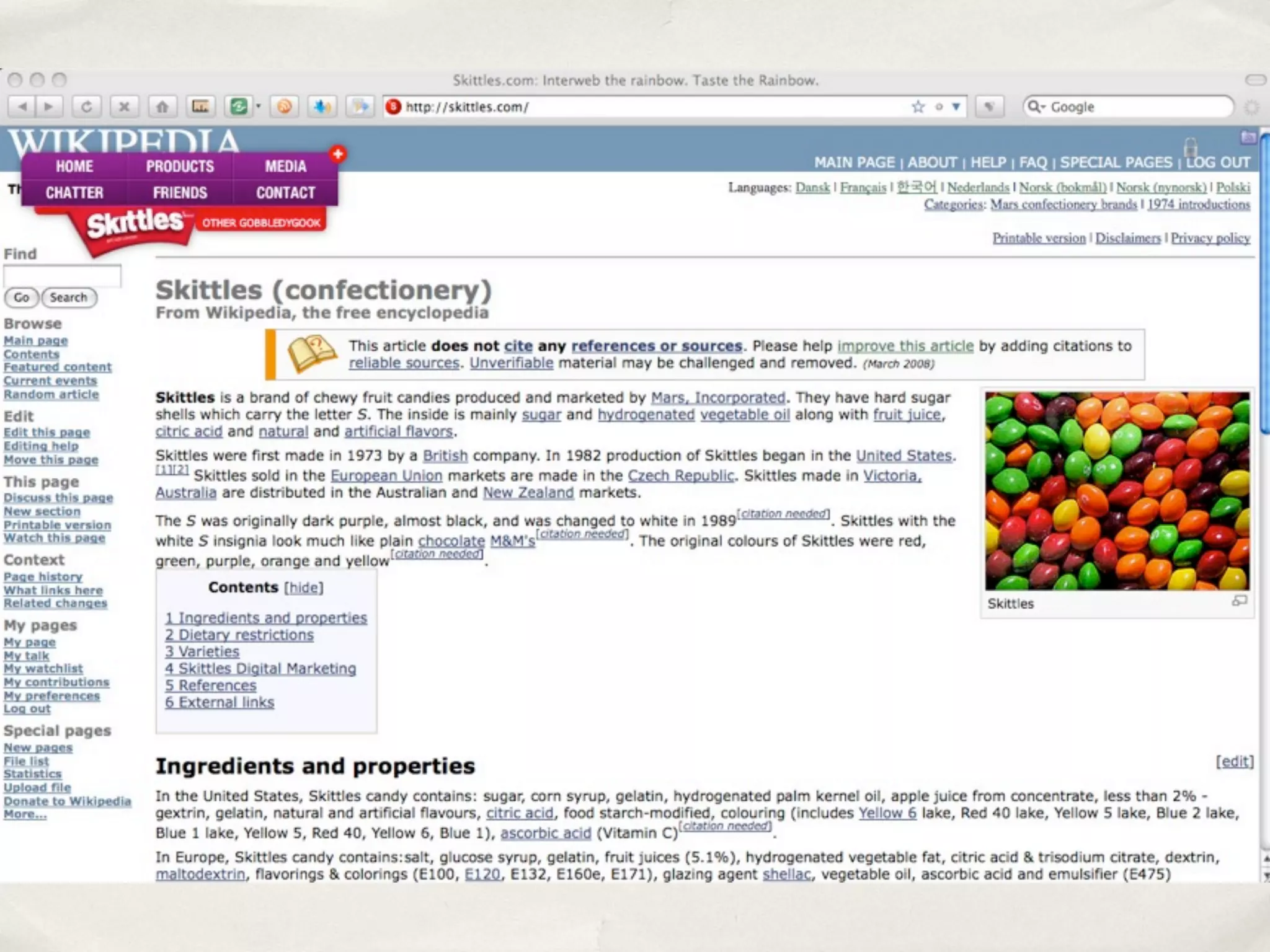
Task: Toggle toolbar with the window pill button
Action: [1255, 80]
